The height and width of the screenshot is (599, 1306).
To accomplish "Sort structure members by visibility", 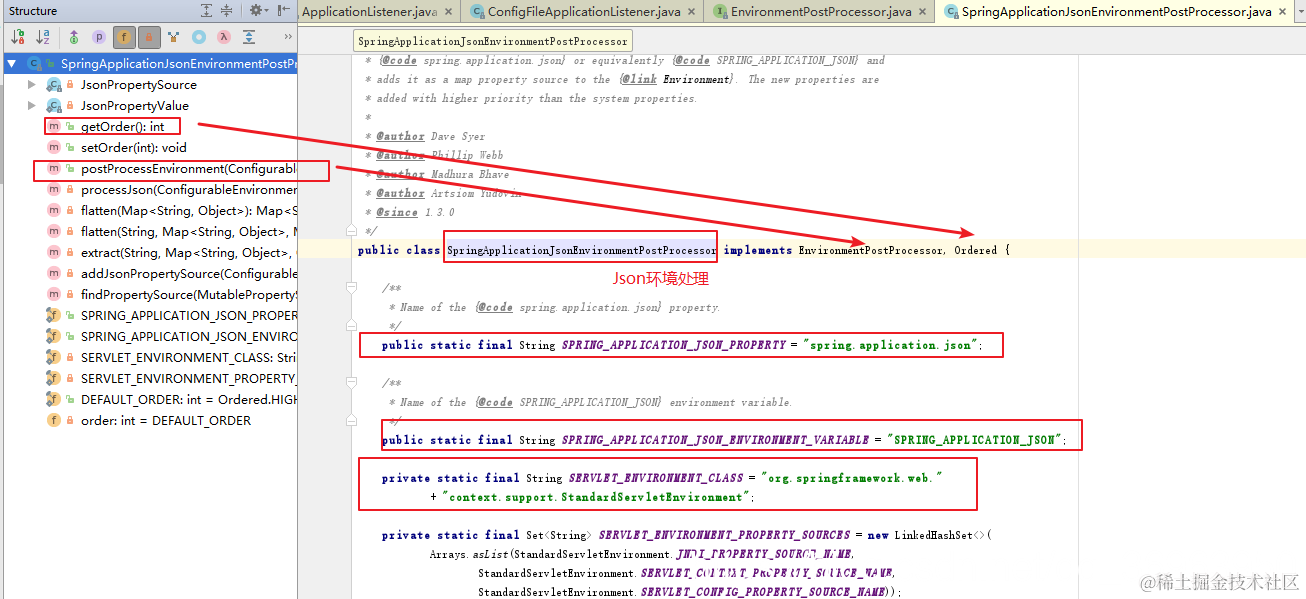I will tap(17, 37).
